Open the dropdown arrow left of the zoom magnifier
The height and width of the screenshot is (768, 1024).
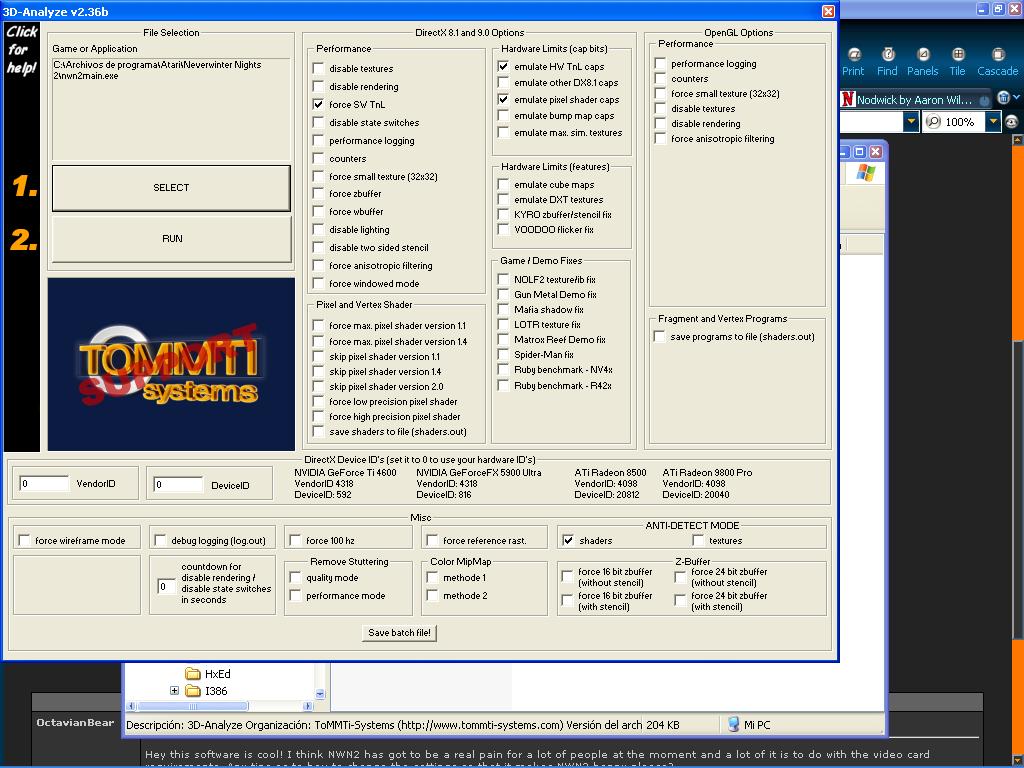coord(911,121)
